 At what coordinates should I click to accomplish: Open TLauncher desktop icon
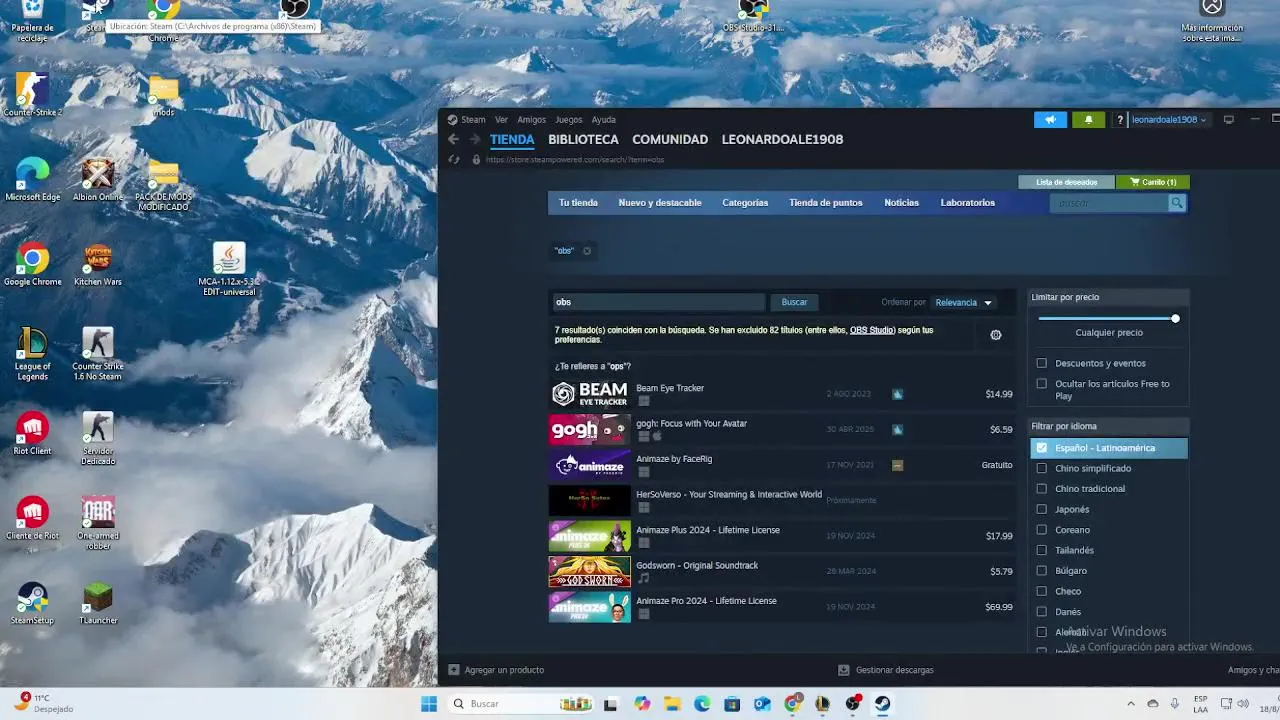click(98, 603)
